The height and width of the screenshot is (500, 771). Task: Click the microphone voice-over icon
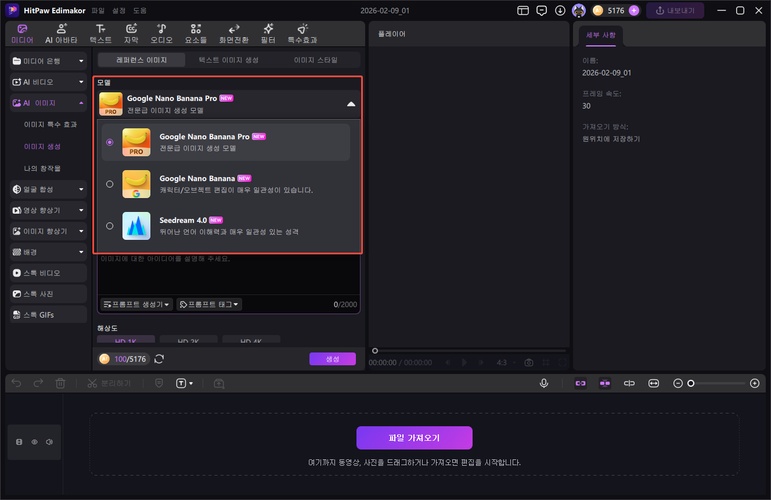click(544, 383)
